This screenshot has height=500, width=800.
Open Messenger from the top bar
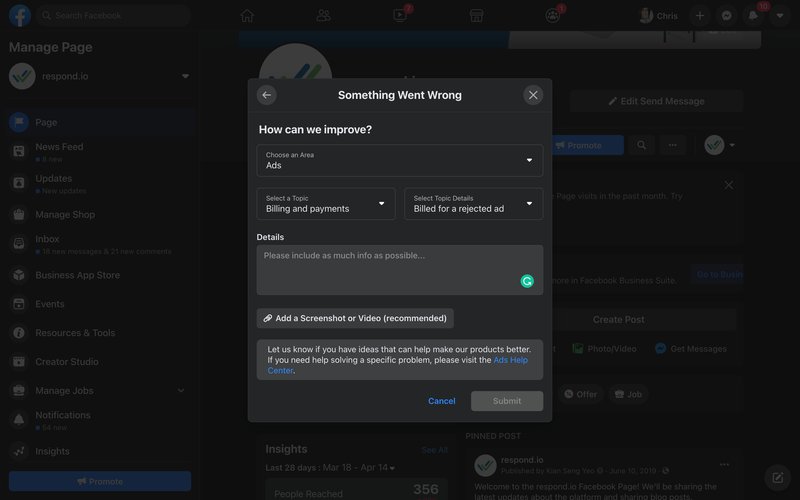(727, 15)
